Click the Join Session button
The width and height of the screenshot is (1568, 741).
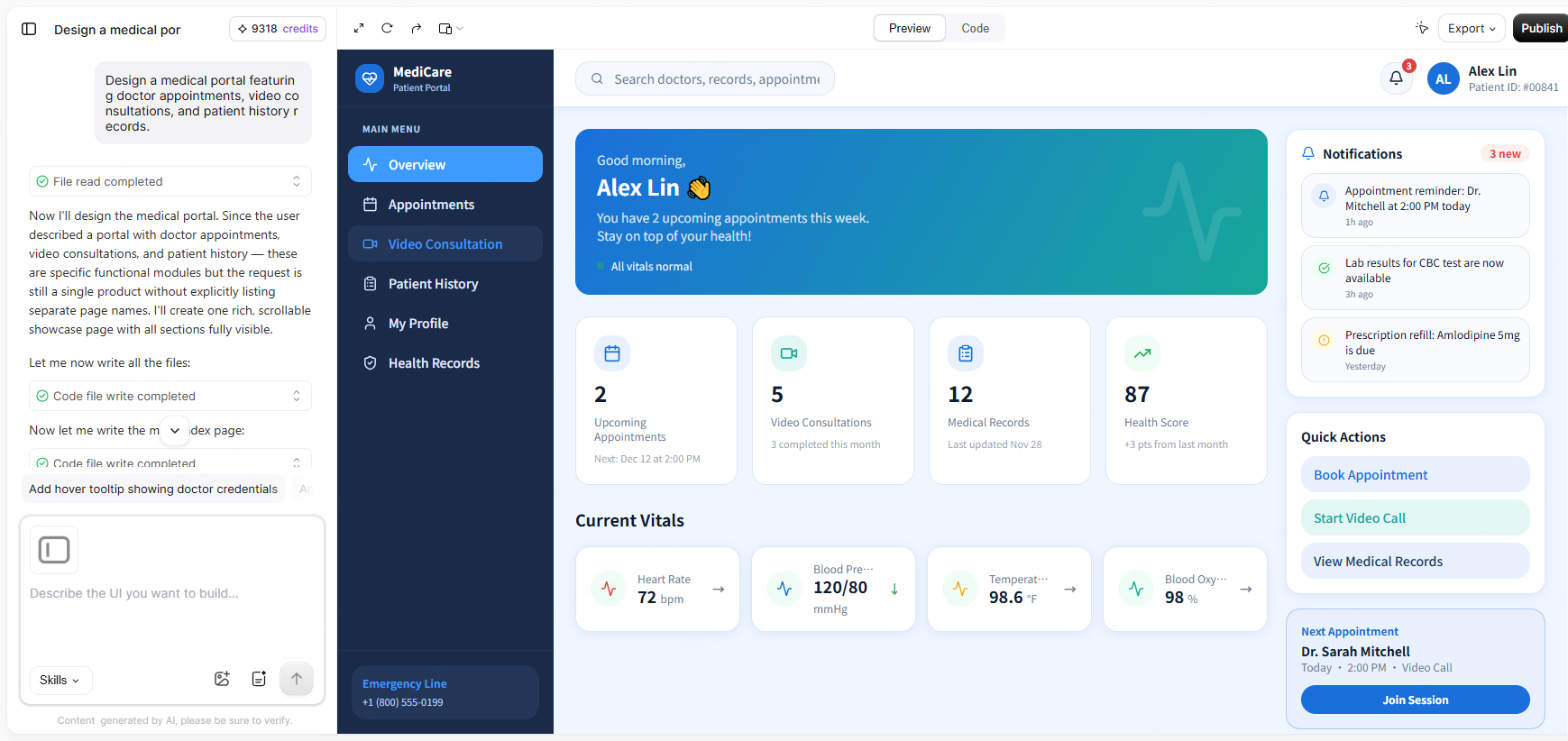pyautogui.click(x=1415, y=700)
